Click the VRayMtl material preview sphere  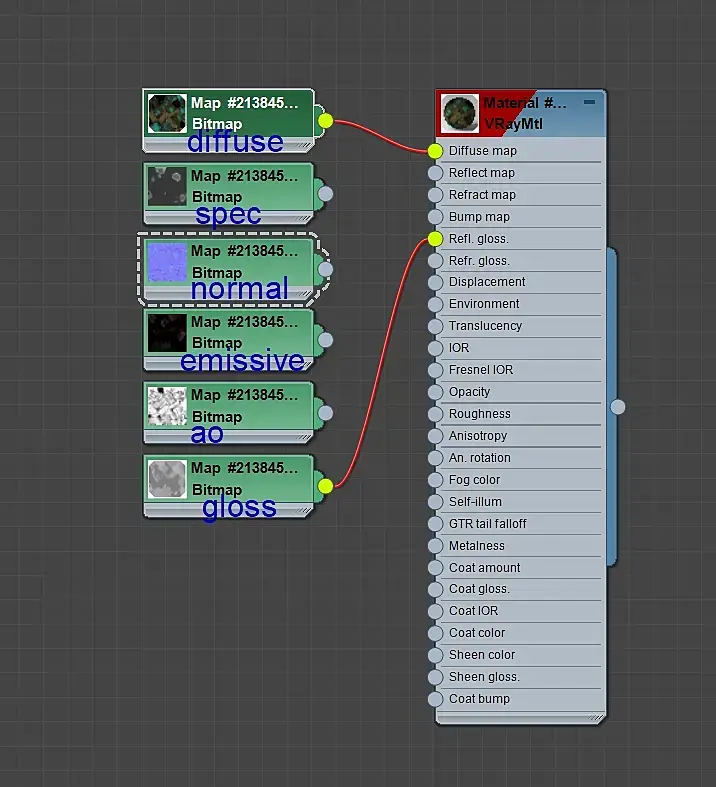[460, 114]
